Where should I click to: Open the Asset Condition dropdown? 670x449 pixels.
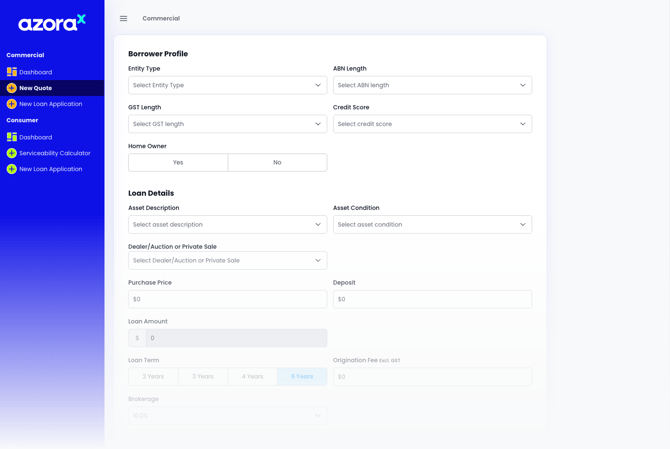point(432,225)
